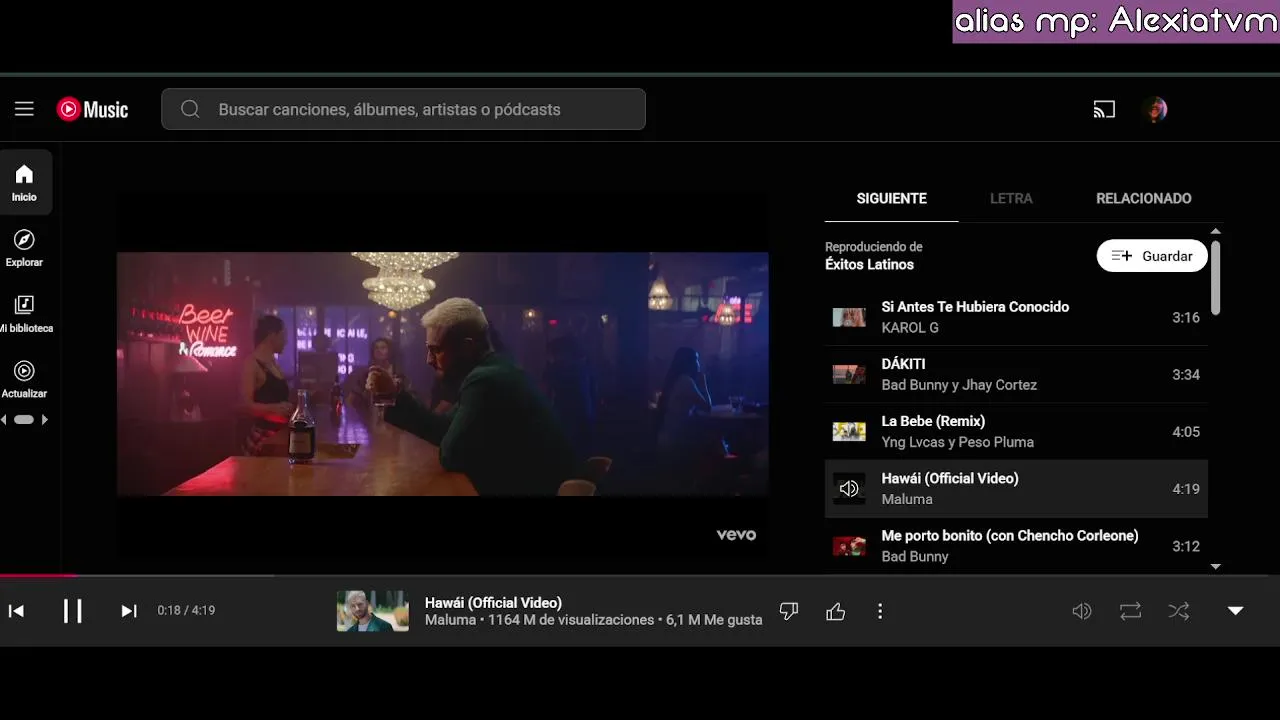1280x720 pixels.
Task: Play Me porto bonito from the queue
Action: (1016, 546)
